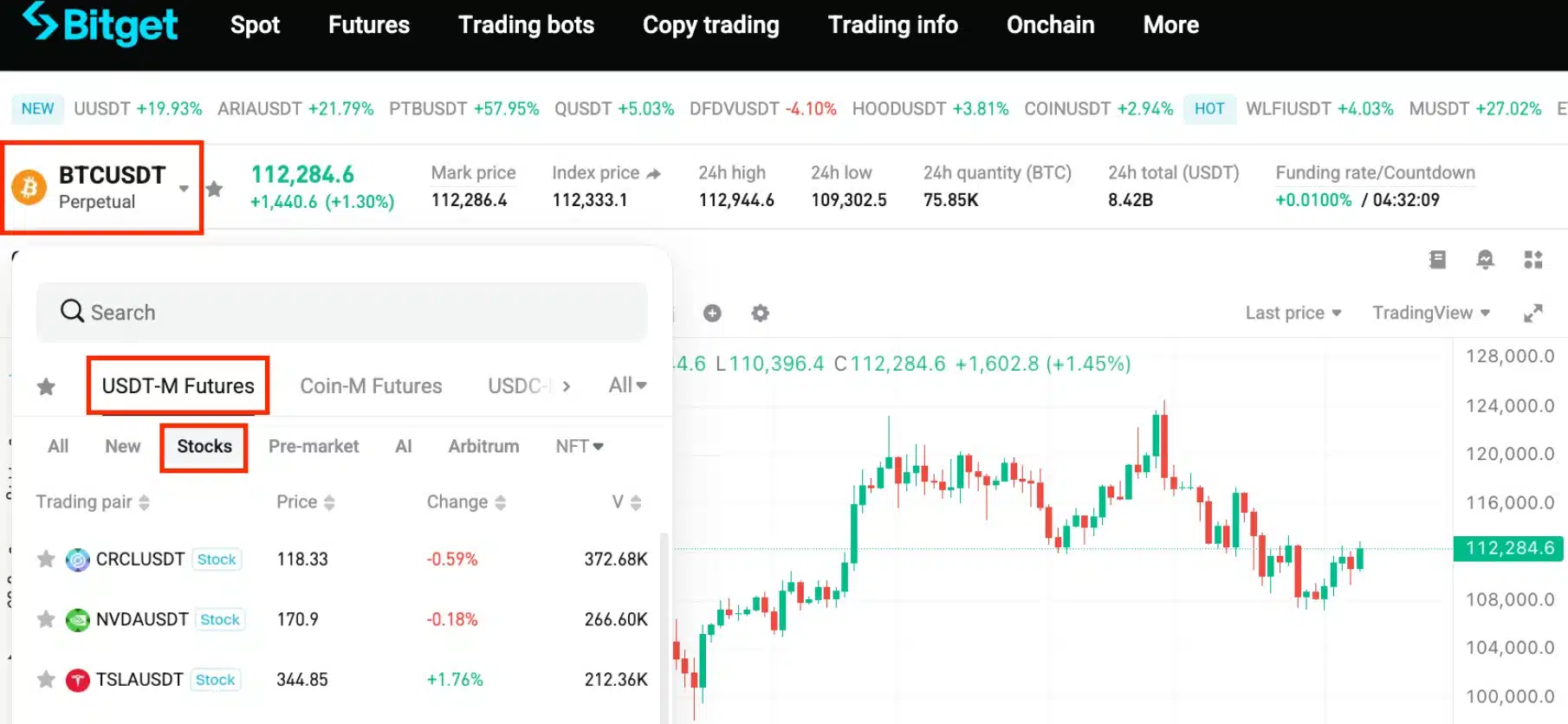The height and width of the screenshot is (724, 1568).
Task: Click the Bitcoin coin icon
Action: click(x=29, y=187)
